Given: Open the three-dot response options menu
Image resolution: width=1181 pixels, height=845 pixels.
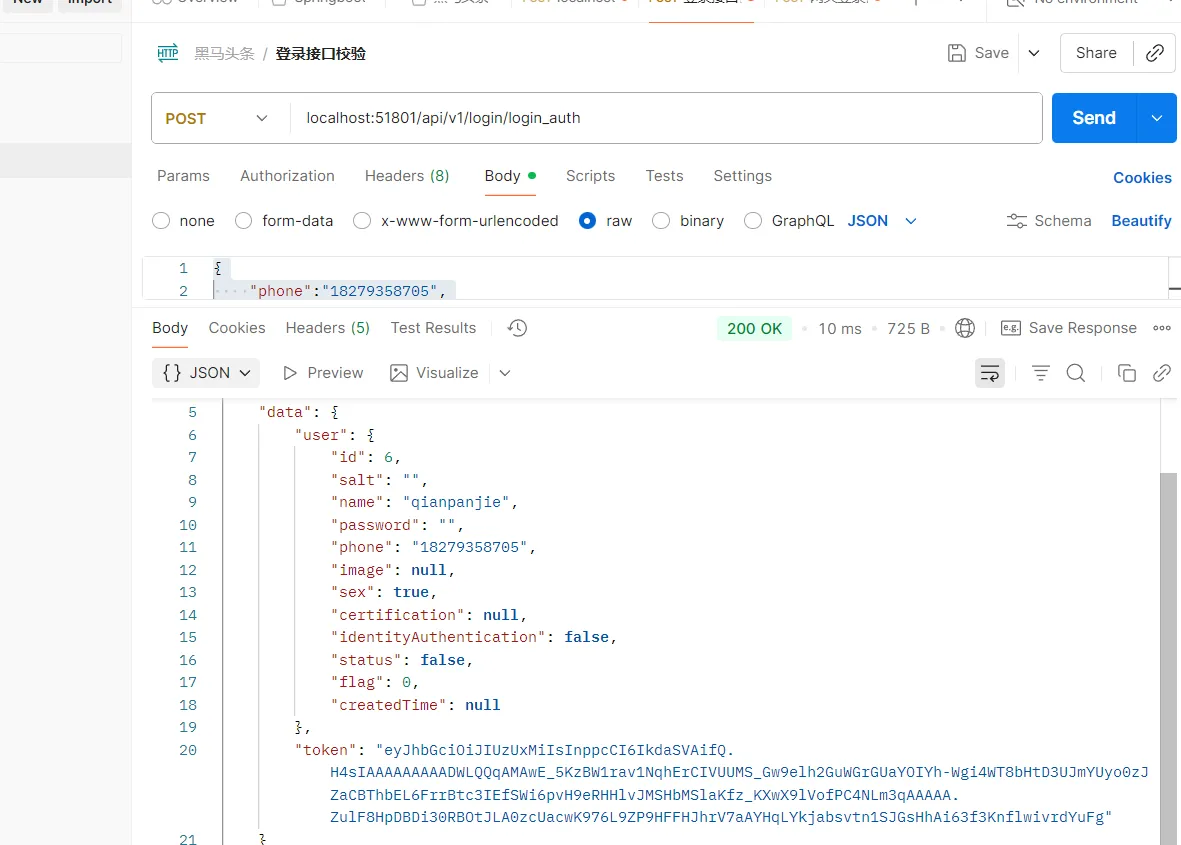Looking at the screenshot, I should pyautogui.click(x=1161, y=328).
